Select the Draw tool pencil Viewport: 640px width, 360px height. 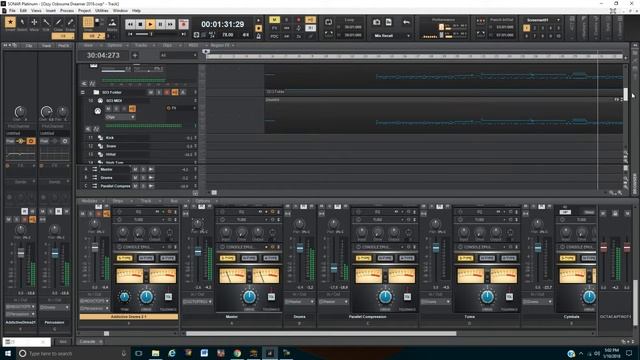58,22
